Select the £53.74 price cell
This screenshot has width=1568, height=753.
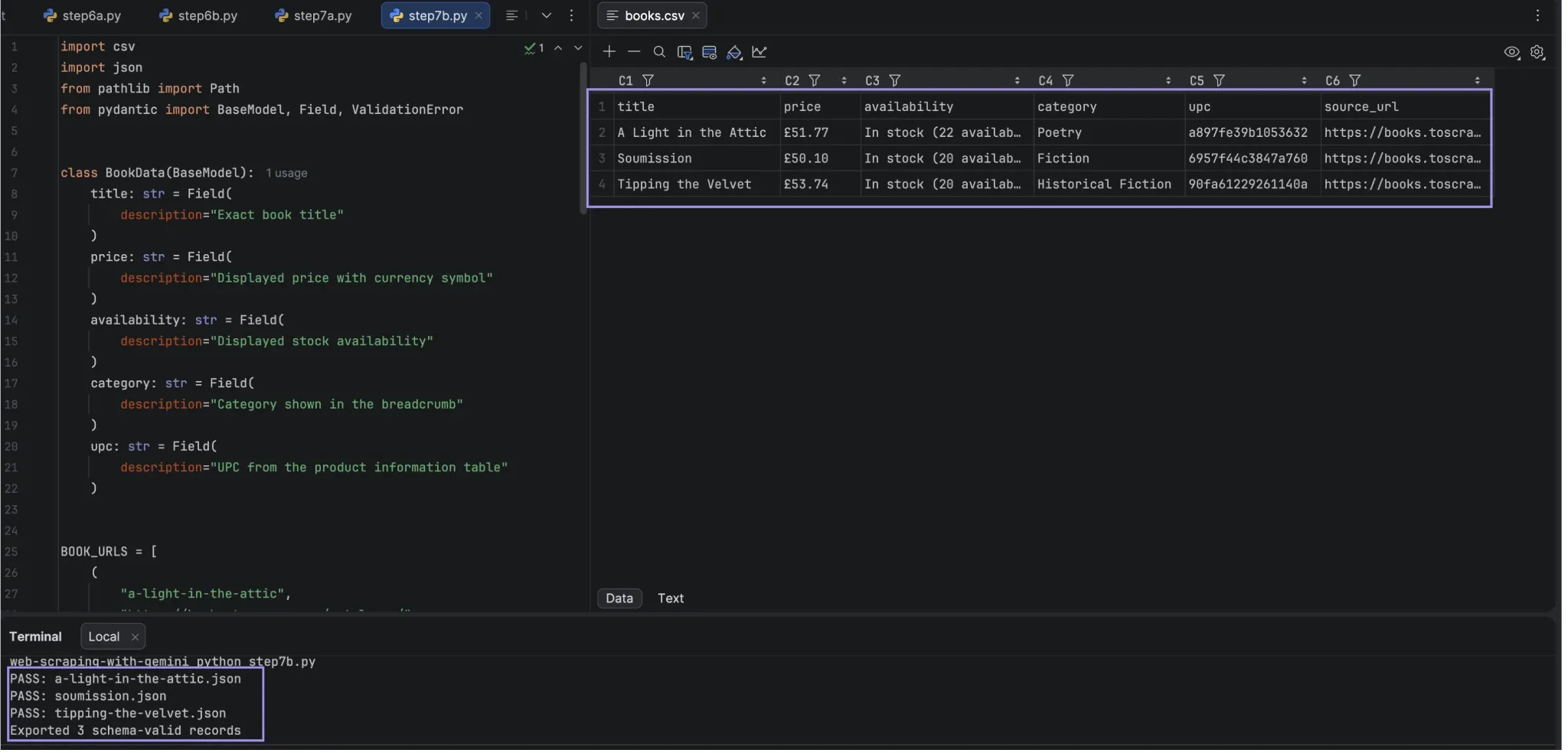(x=819, y=184)
